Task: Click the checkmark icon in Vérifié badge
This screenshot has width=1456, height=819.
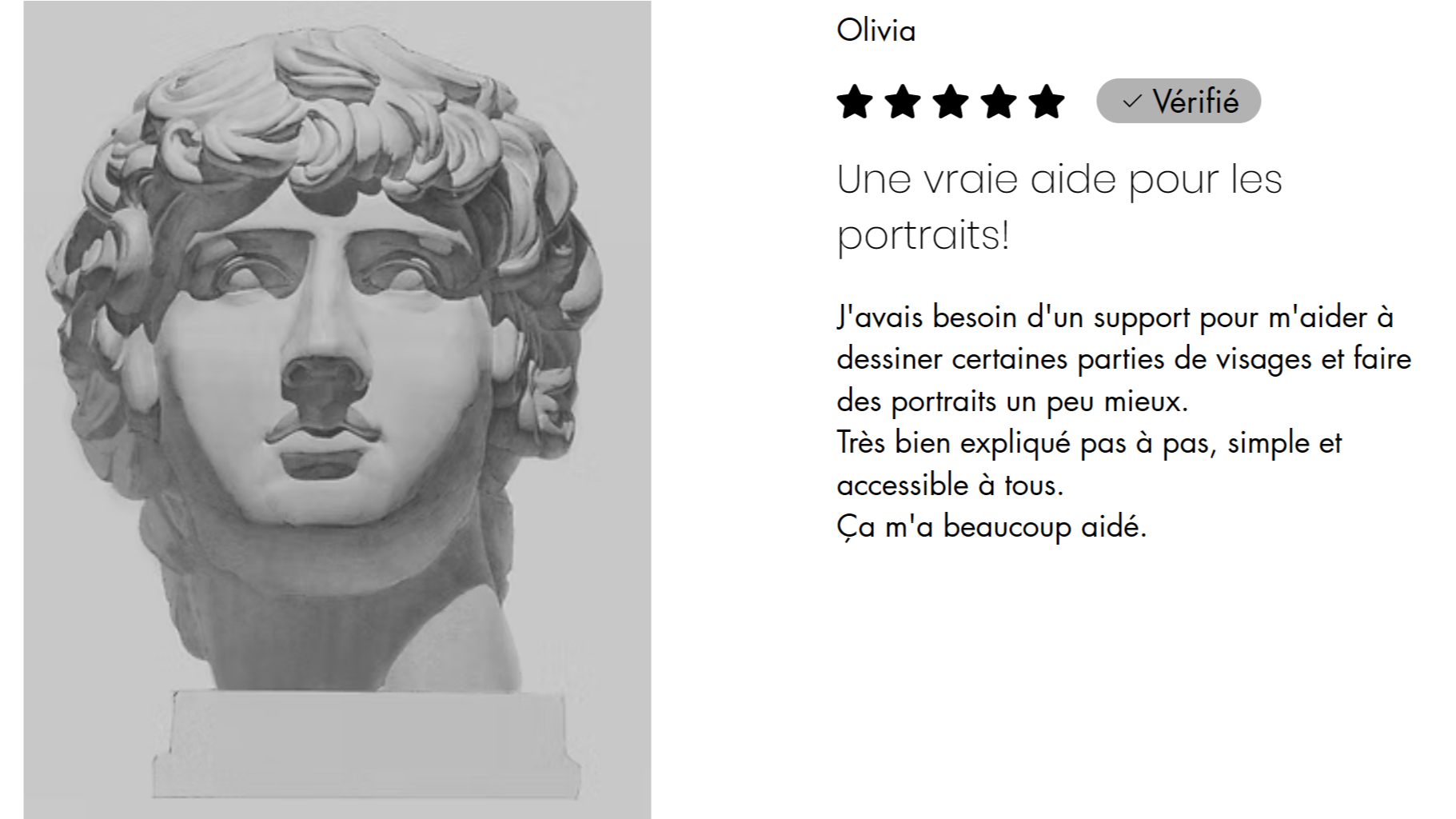Action: click(x=1131, y=102)
